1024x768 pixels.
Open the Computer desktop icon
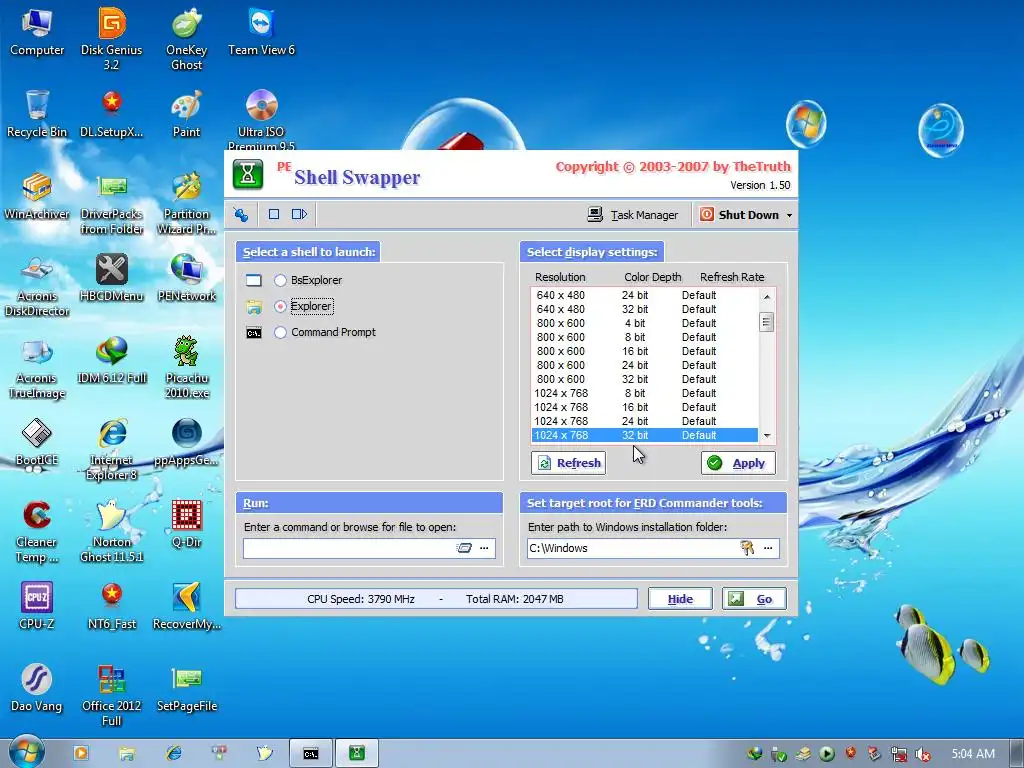pos(37,31)
